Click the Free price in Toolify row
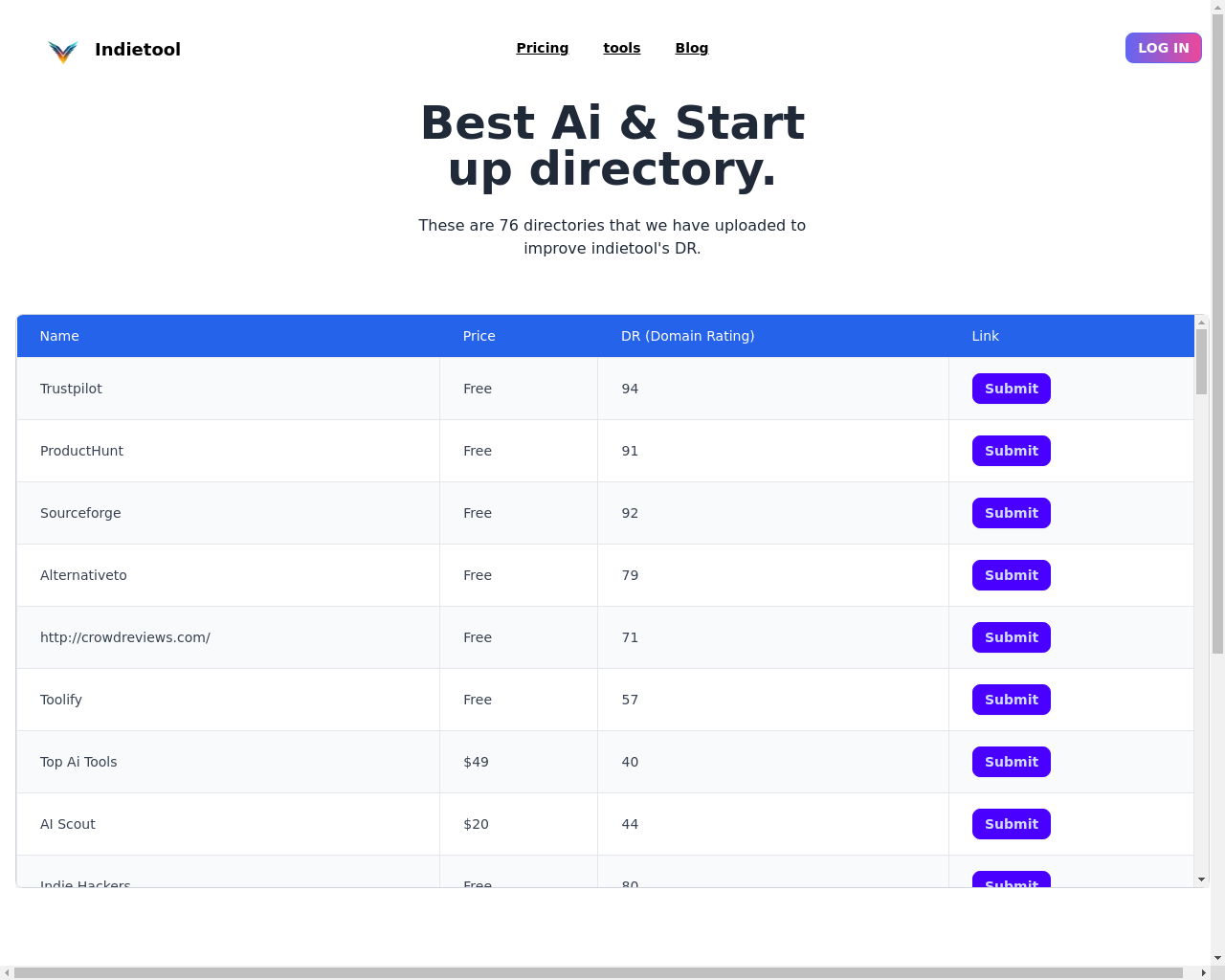Screen dimensions: 1225x980 tap(478, 700)
